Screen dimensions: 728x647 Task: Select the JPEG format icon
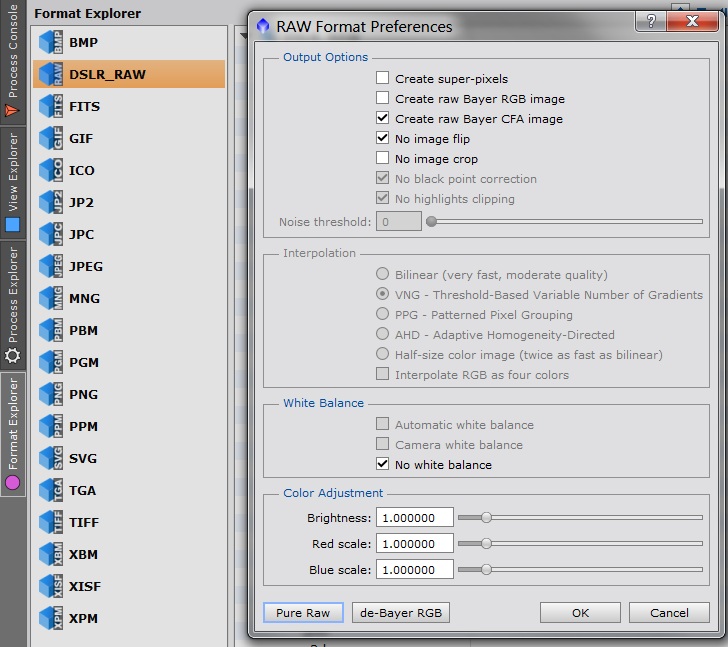click(51, 266)
